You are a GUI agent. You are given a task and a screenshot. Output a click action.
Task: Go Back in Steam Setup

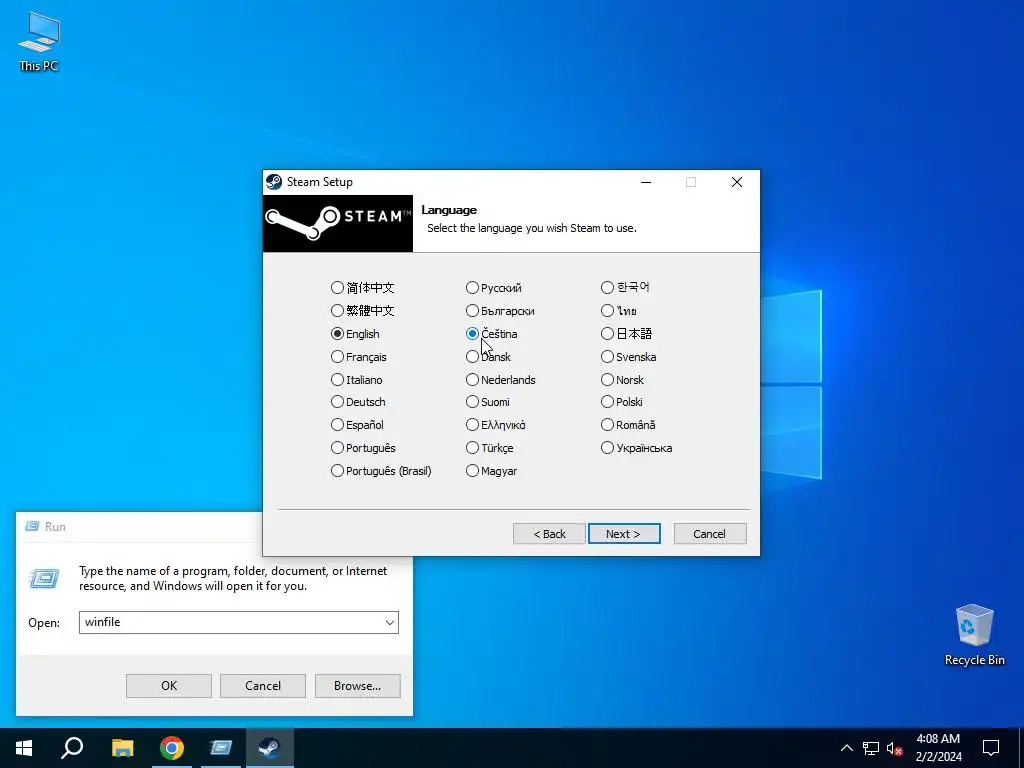[x=549, y=534]
